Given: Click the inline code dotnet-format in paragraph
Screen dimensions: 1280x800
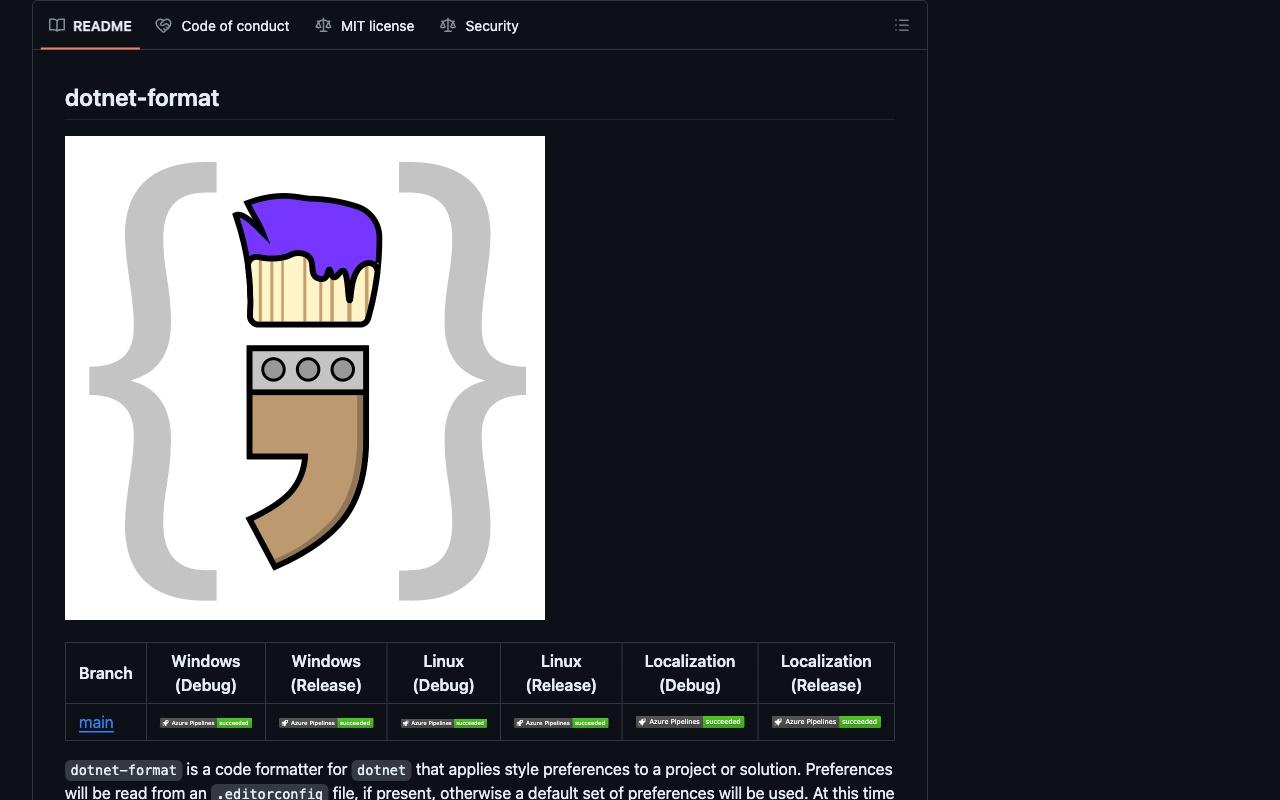Looking at the screenshot, I should pyautogui.click(x=124, y=770).
